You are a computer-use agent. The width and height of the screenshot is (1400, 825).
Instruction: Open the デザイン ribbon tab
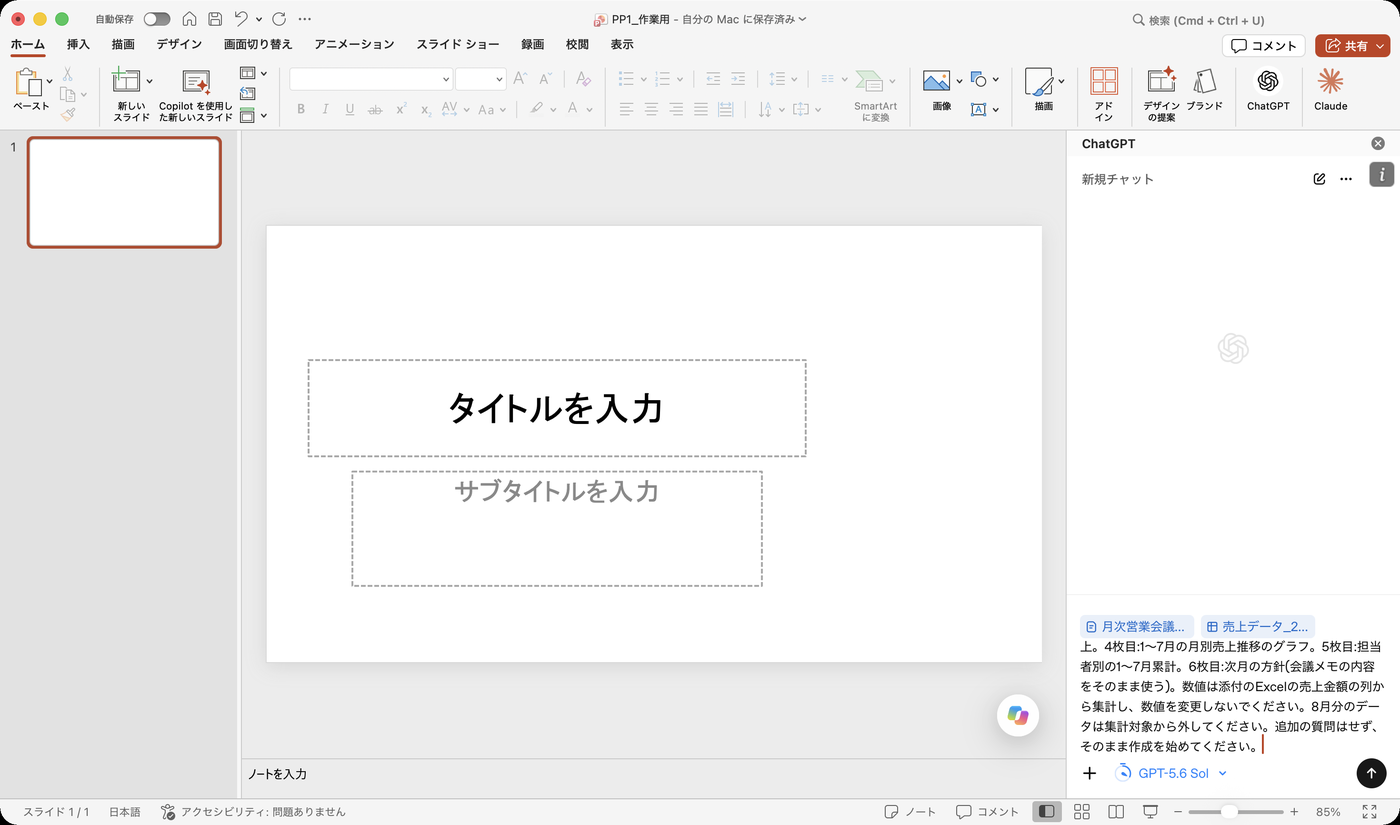tap(179, 44)
